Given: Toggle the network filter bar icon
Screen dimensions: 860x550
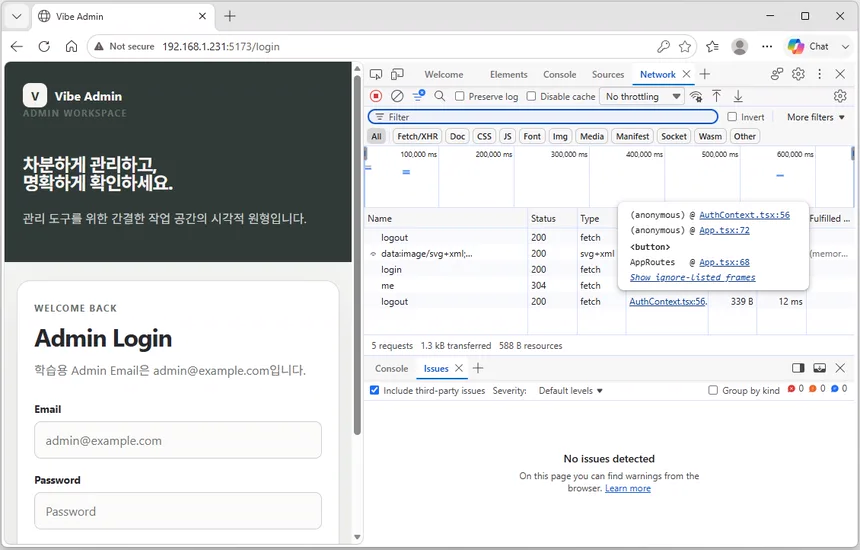Looking at the screenshot, I should pos(418,96).
